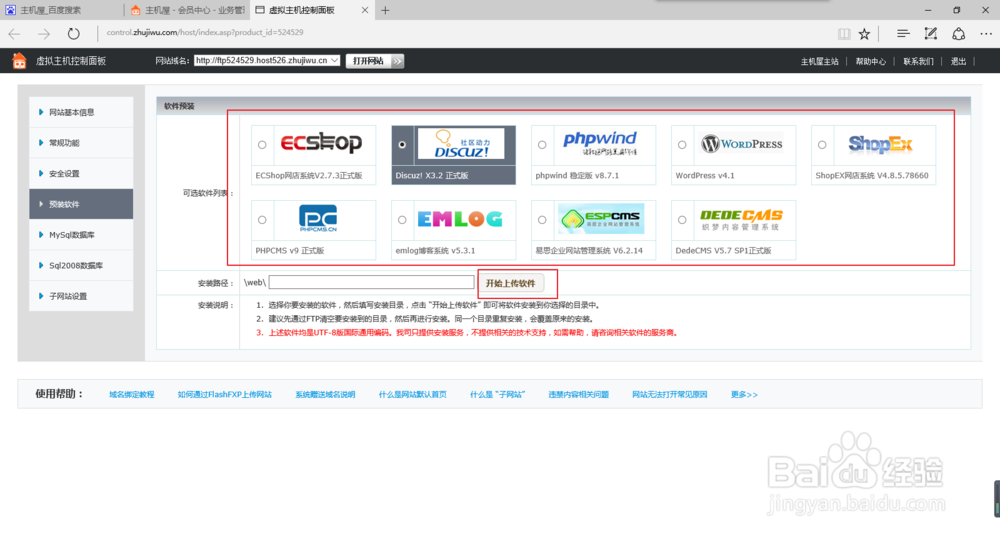Image resolution: width=1000 pixels, height=538 pixels.
Task: Refresh the page
Action: [73, 34]
